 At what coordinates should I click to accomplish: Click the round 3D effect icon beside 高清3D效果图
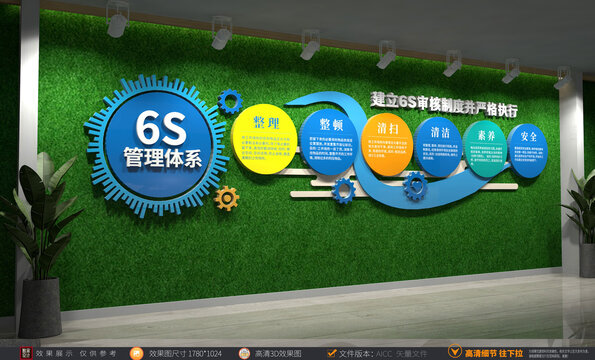coord(244,353)
